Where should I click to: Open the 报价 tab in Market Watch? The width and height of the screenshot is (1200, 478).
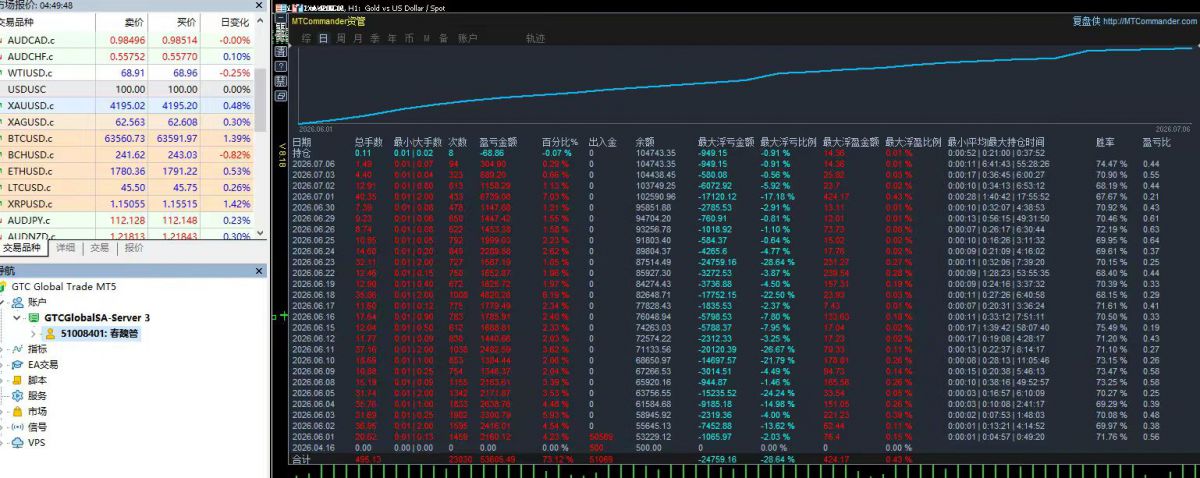(x=133, y=247)
